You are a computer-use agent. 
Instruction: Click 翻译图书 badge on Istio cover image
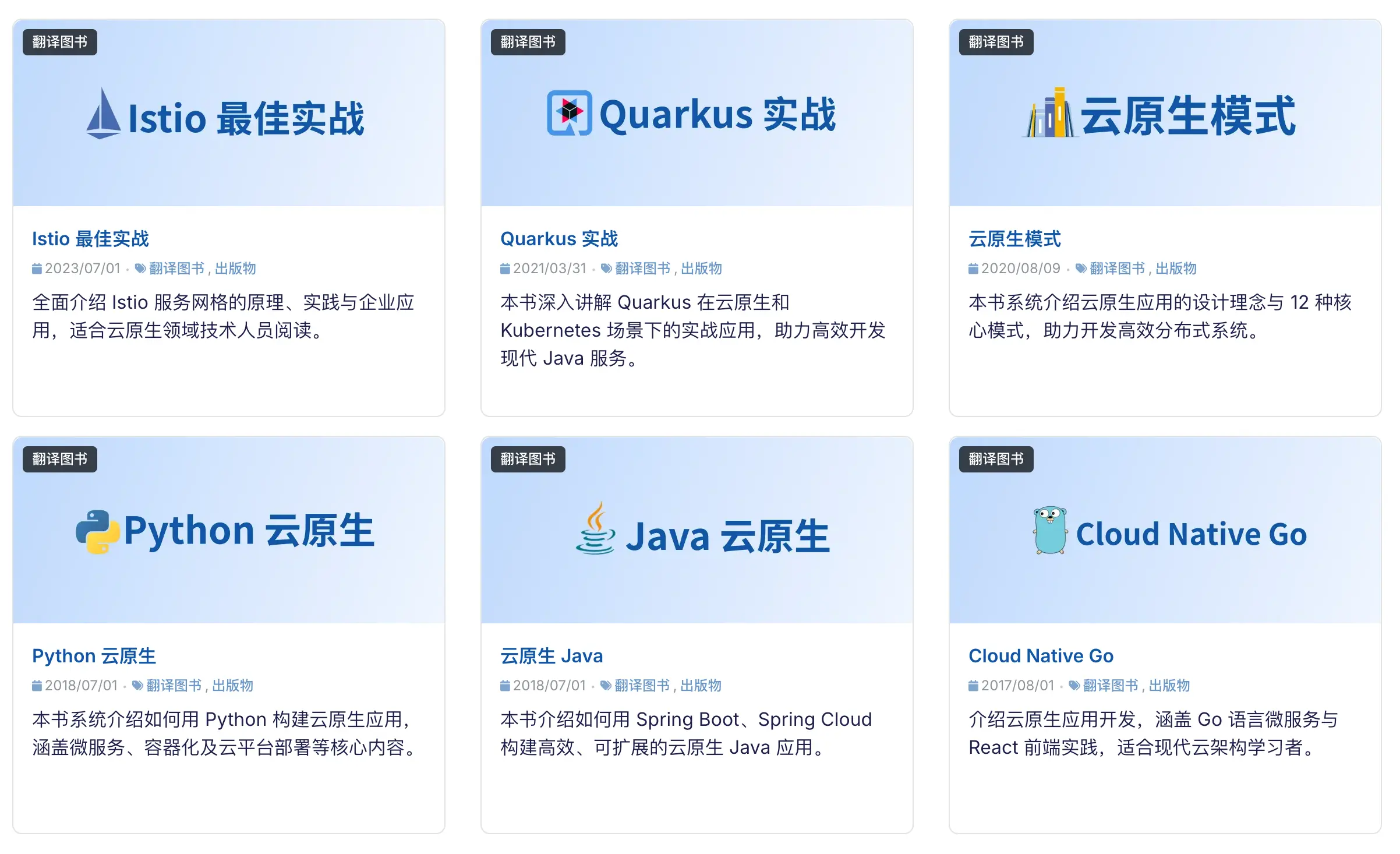60,42
